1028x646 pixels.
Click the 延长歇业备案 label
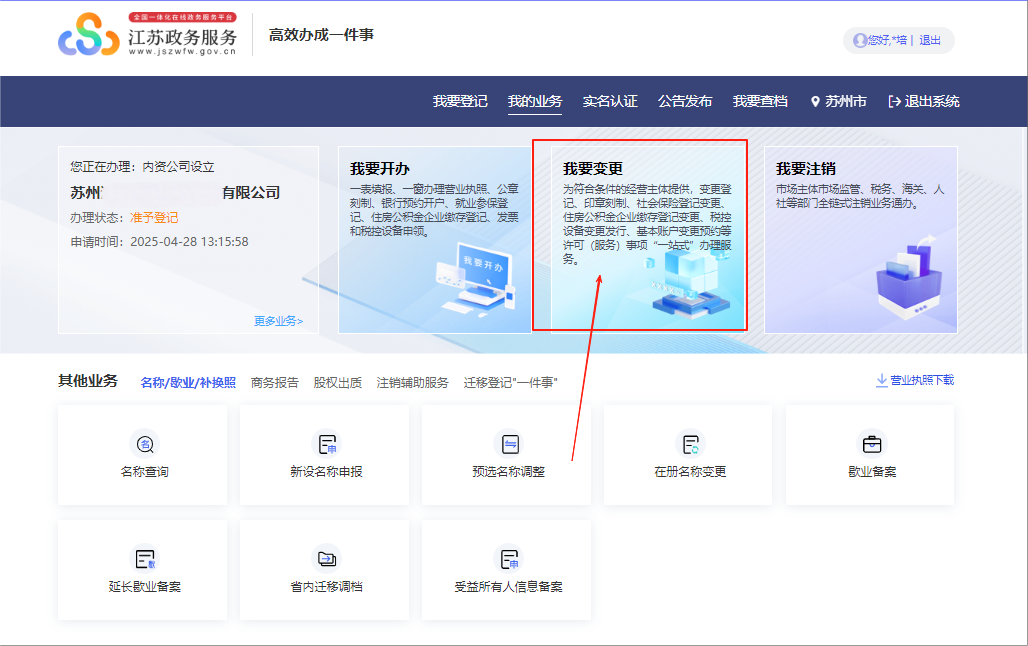pyautogui.click(x=145, y=587)
